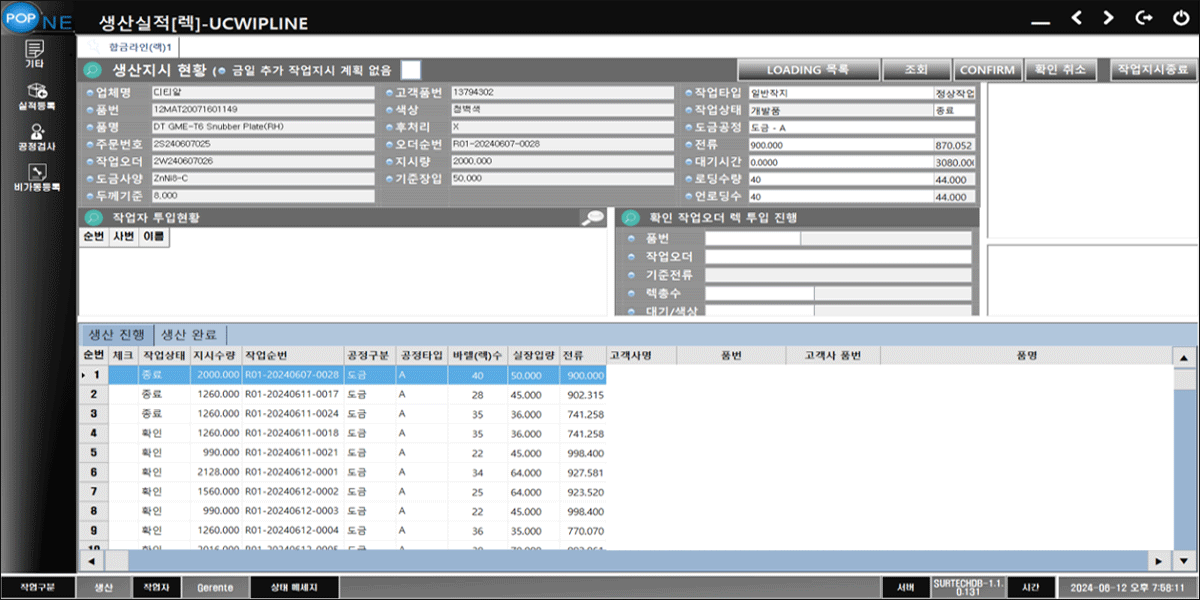Toggle the white checkbox beside 금일 추가 작업지시
This screenshot has height=600, width=1200.
click(x=410, y=70)
